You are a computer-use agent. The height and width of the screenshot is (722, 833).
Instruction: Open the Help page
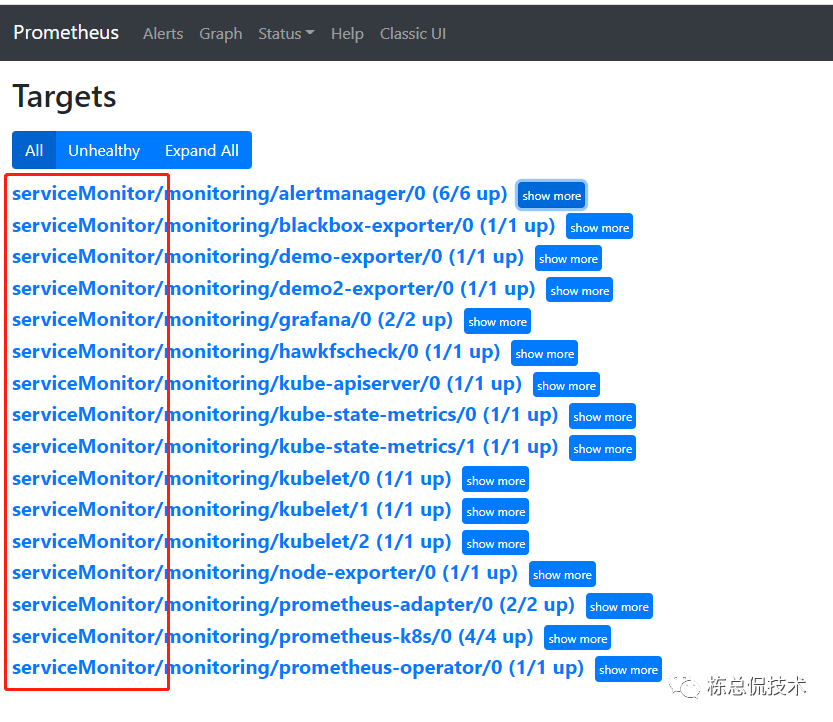[347, 33]
